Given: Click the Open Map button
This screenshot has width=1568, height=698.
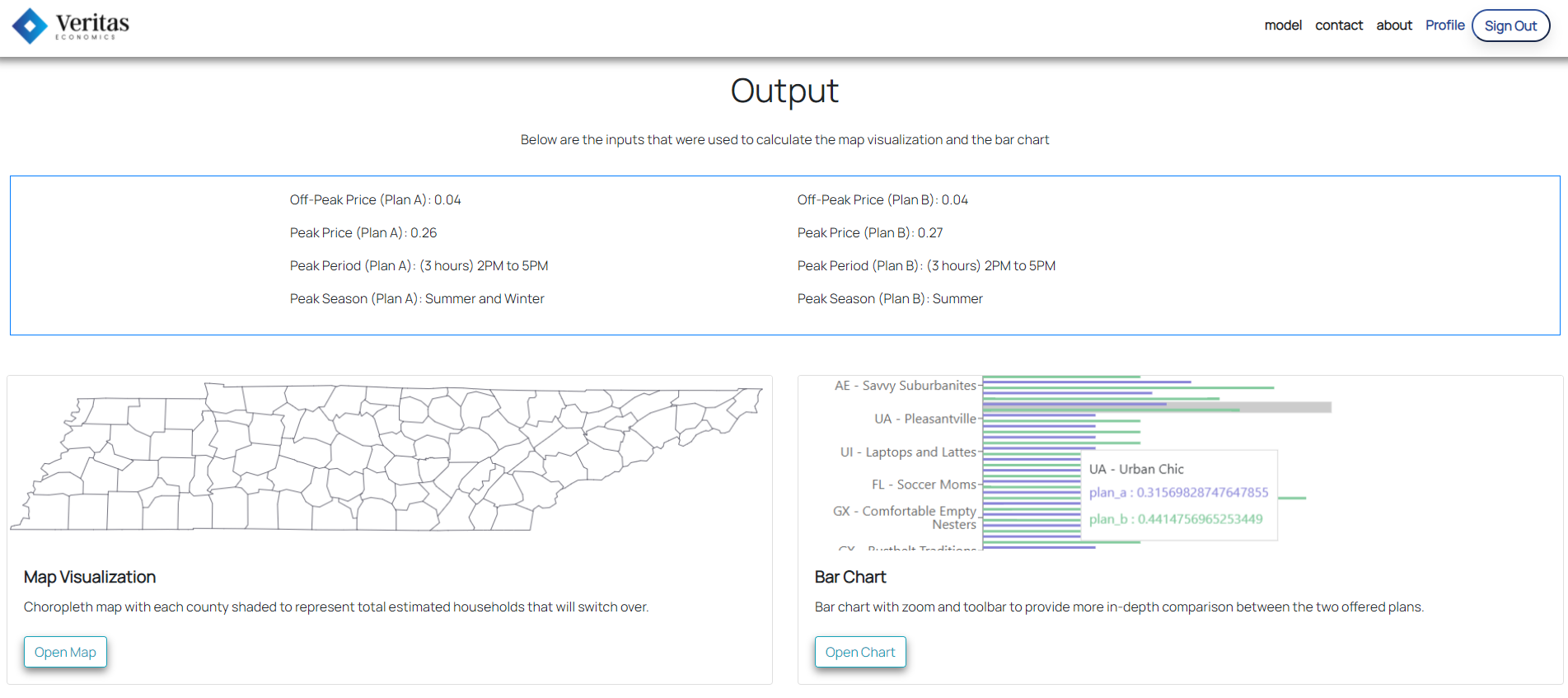Looking at the screenshot, I should (x=65, y=652).
